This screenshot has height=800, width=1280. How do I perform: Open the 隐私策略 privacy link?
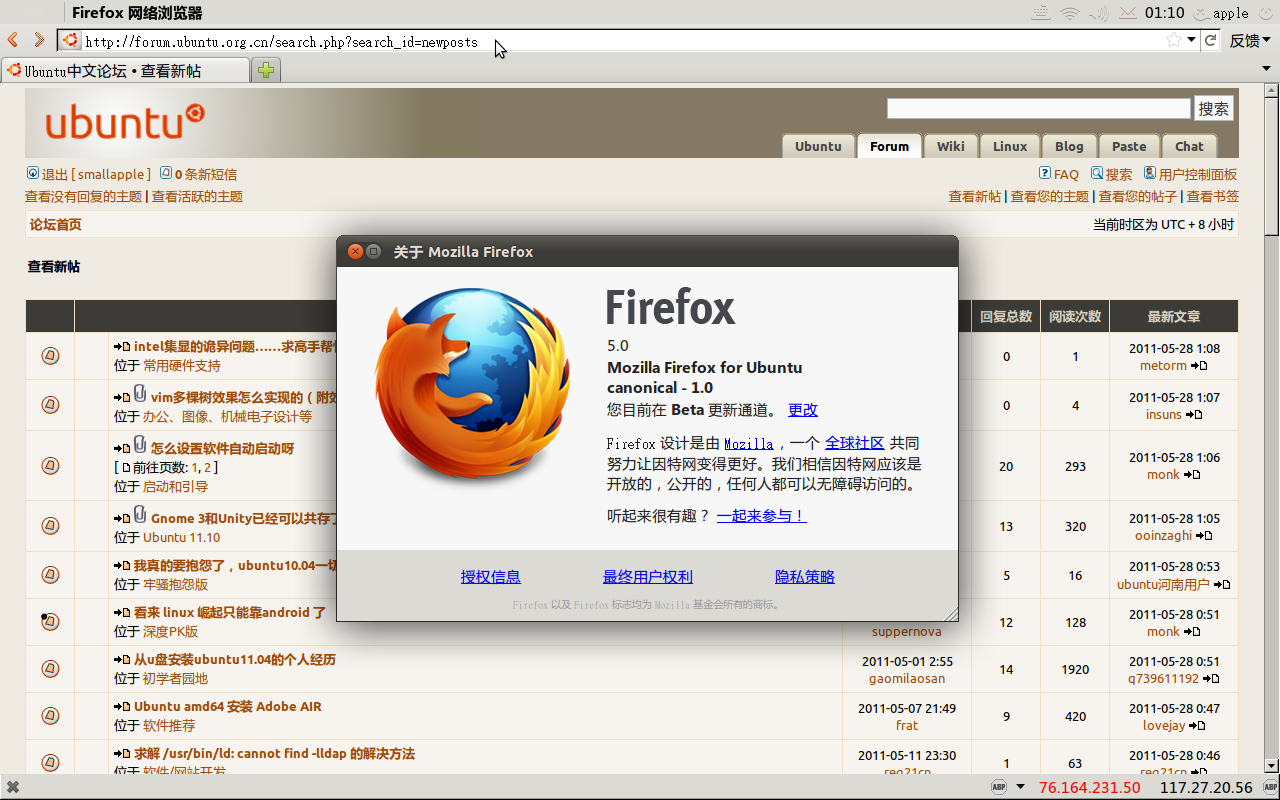pos(805,577)
